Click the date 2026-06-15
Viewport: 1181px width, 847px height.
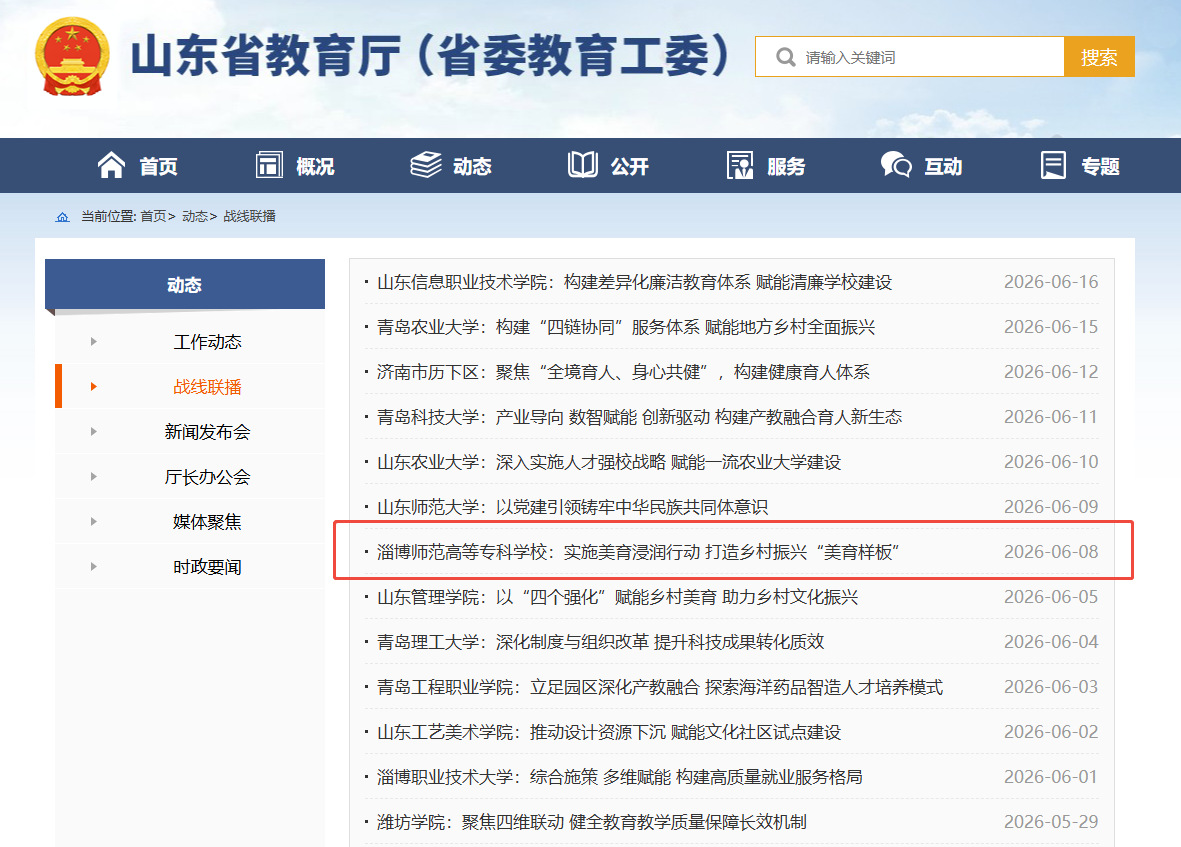[1051, 327]
